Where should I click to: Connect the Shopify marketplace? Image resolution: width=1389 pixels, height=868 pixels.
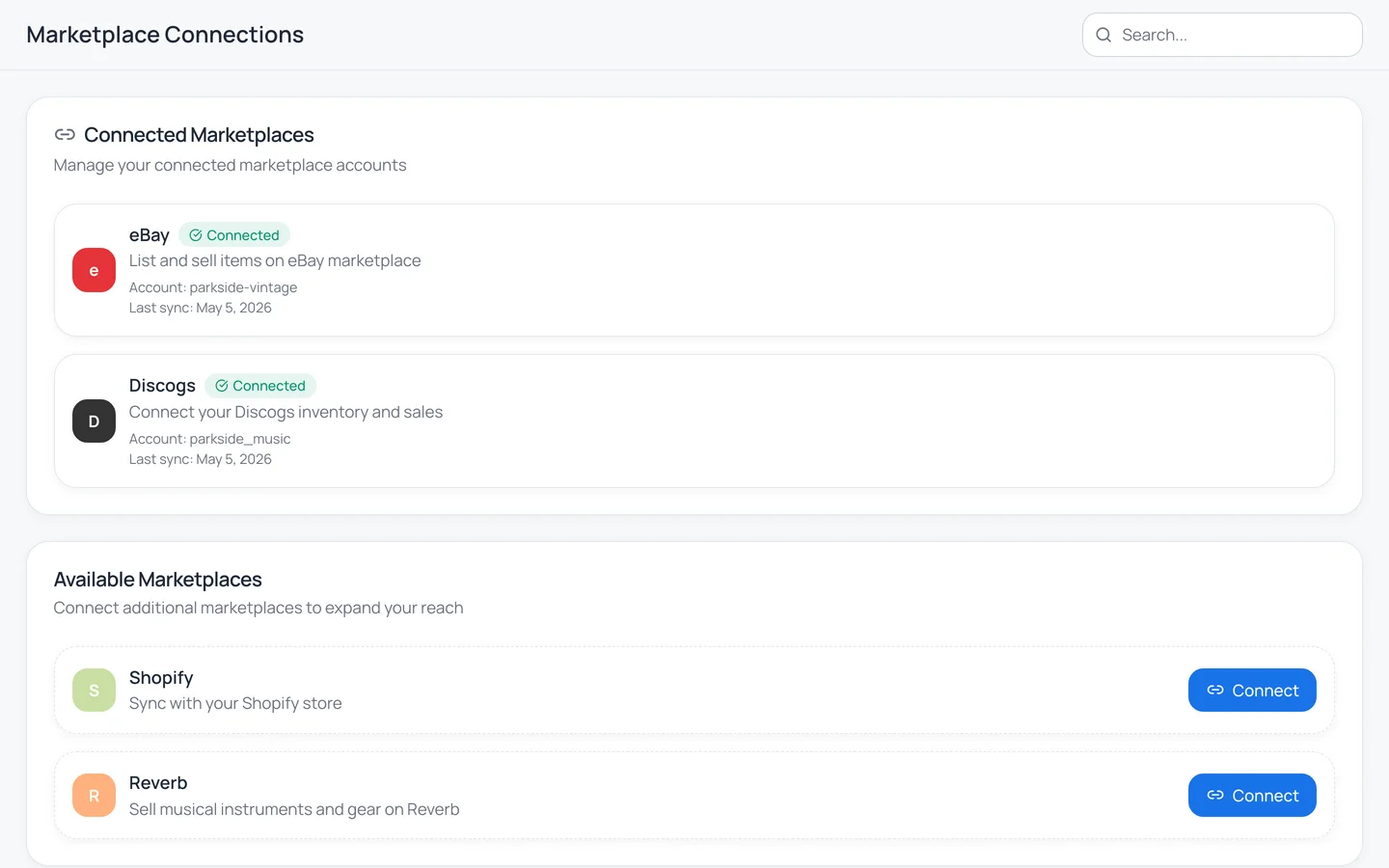[1252, 691]
